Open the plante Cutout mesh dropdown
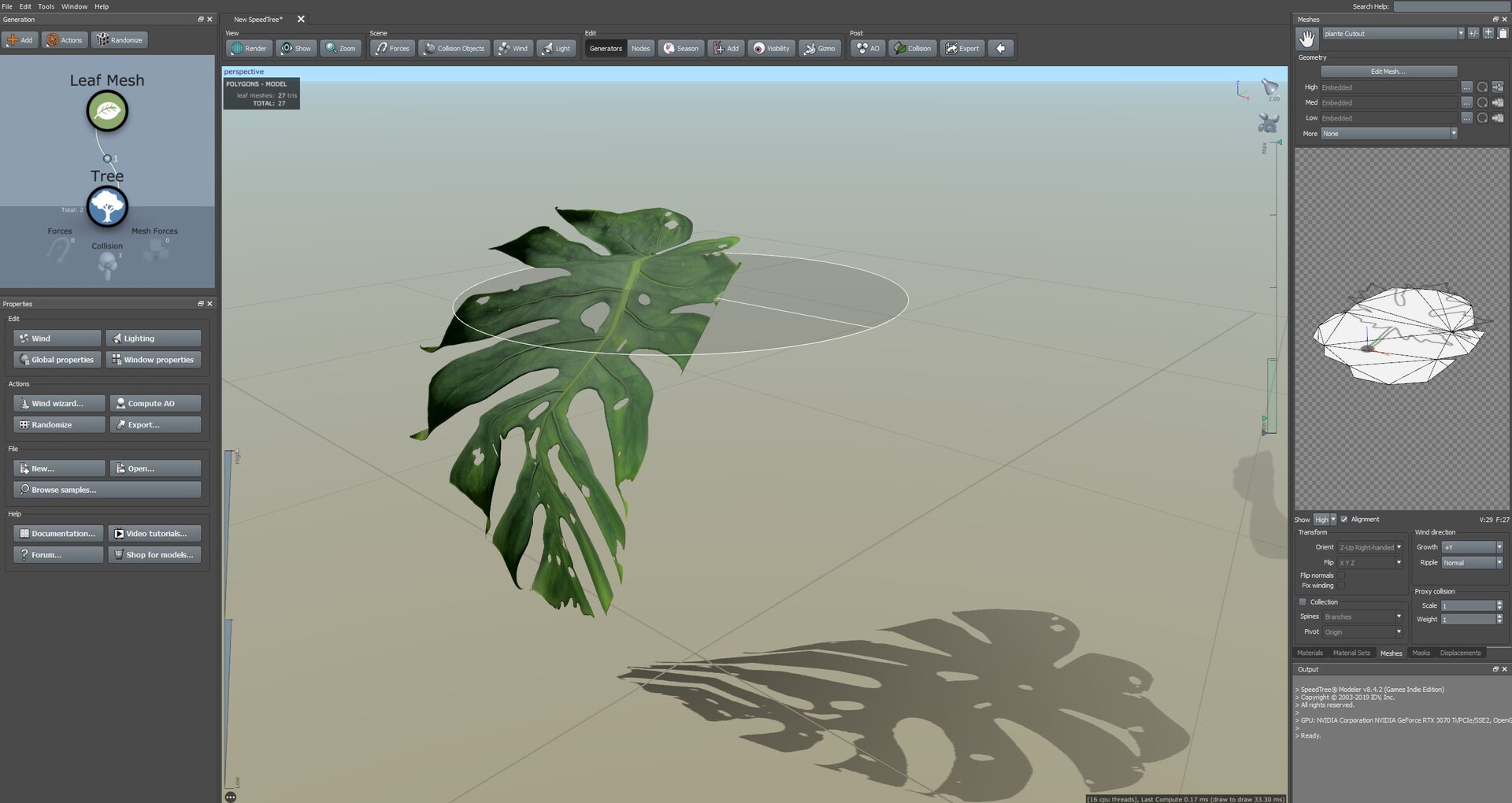 point(1462,33)
